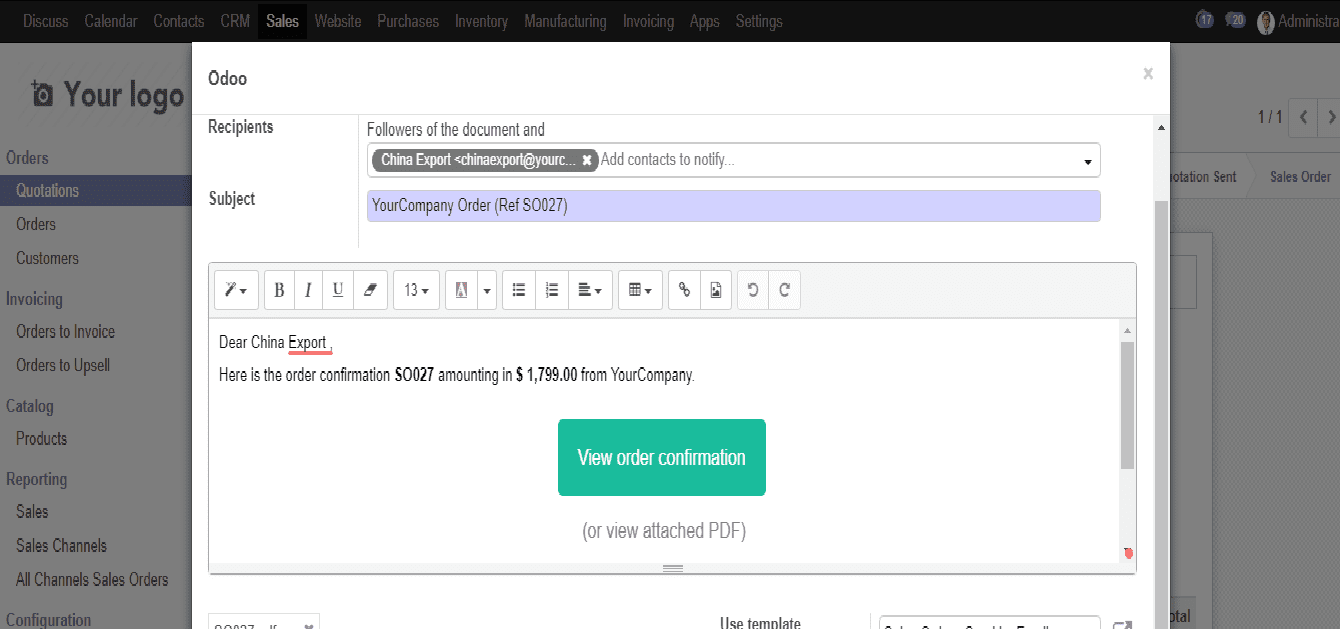Go to previous record arrow
The width and height of the screenshot is (1340, 629).
(1302, 117)
